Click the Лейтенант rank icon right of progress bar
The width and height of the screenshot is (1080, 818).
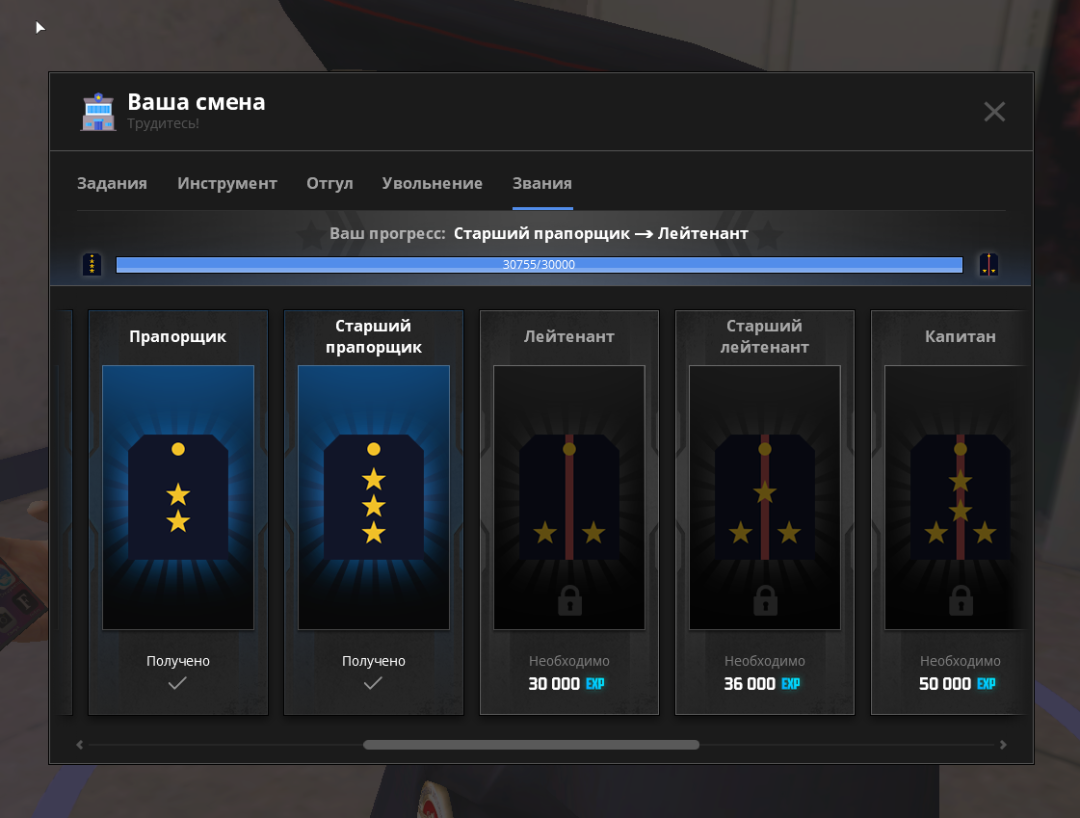click(988, 265)
